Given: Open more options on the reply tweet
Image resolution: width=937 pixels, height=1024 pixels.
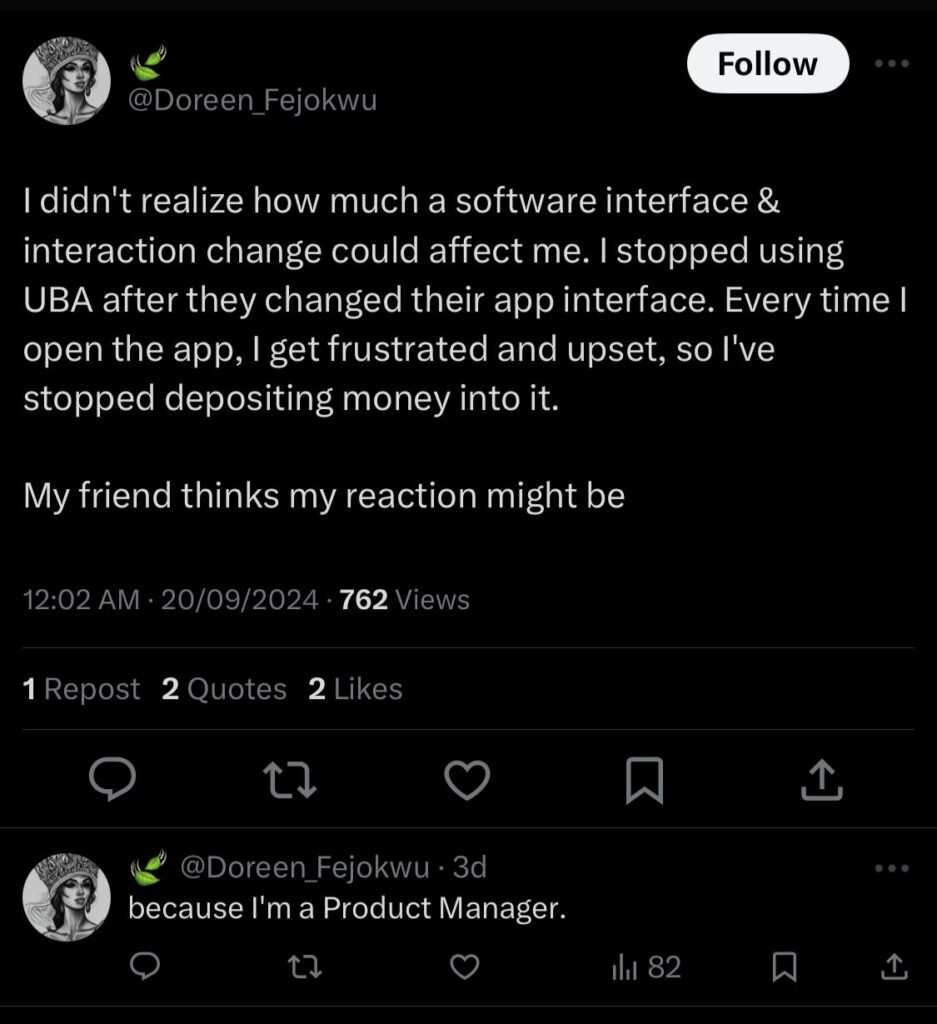Looking at the screenshot, I should [x=891, y=868].
